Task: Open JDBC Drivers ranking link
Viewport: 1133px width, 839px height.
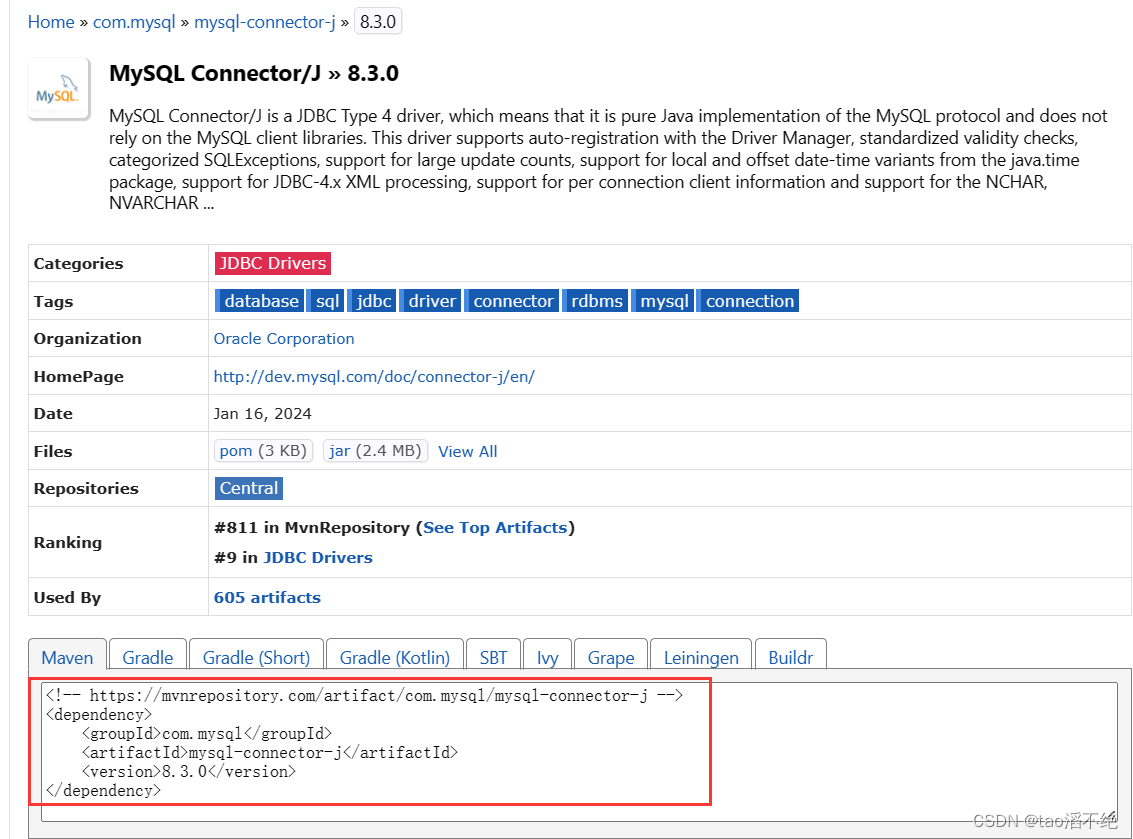Action: (318, 557)
